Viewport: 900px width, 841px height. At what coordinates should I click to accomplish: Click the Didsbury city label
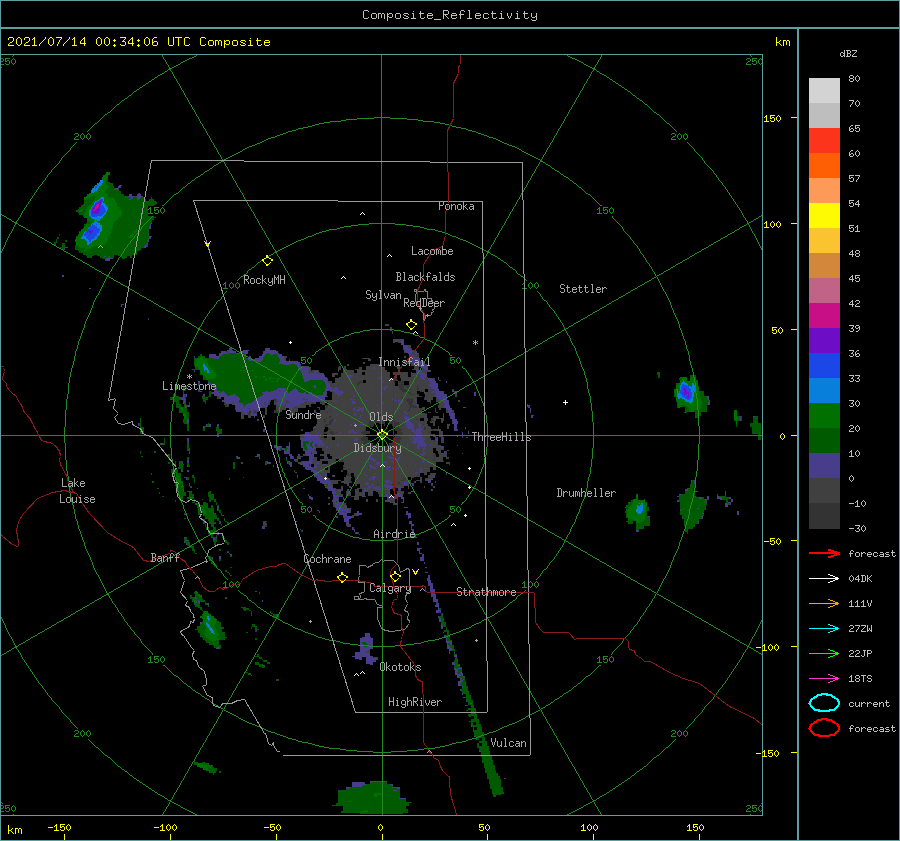[x=377, y=448]
